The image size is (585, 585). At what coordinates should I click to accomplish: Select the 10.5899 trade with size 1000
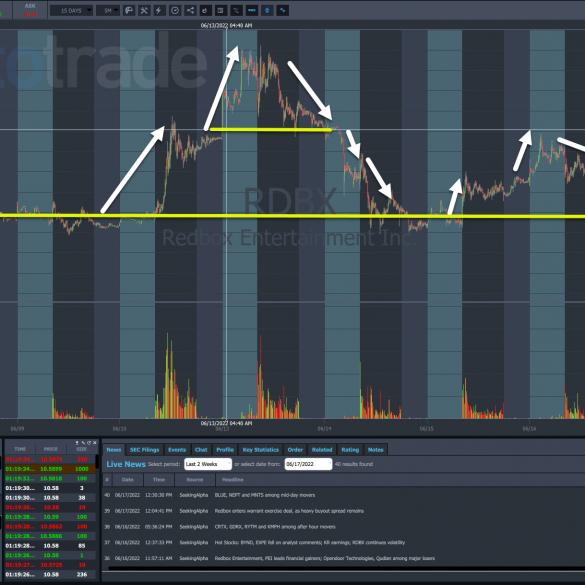[x=50, y=469]
